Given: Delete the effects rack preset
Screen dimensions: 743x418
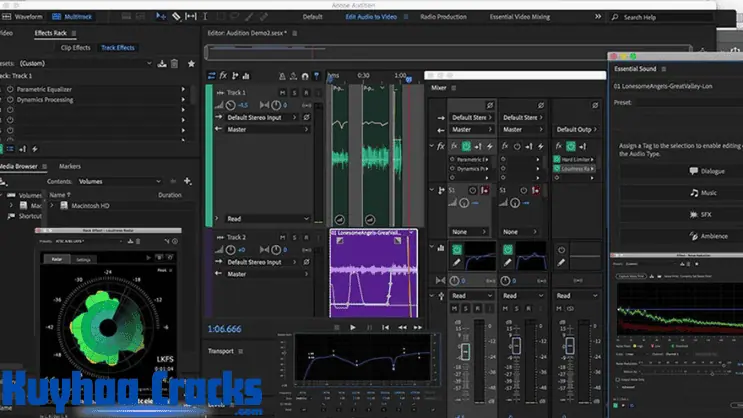Looking at the screenshot, I should point(175,63).
